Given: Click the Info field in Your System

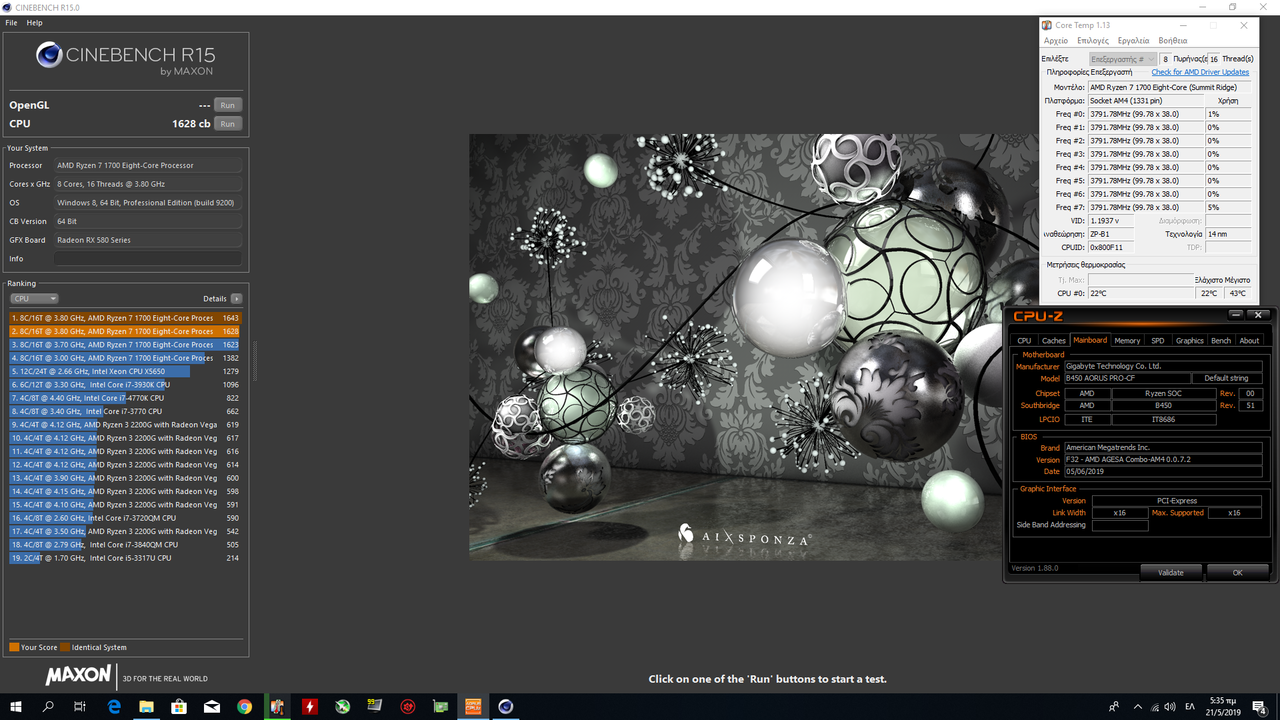Looking at the screenshot, I should (x=148, y=259).
